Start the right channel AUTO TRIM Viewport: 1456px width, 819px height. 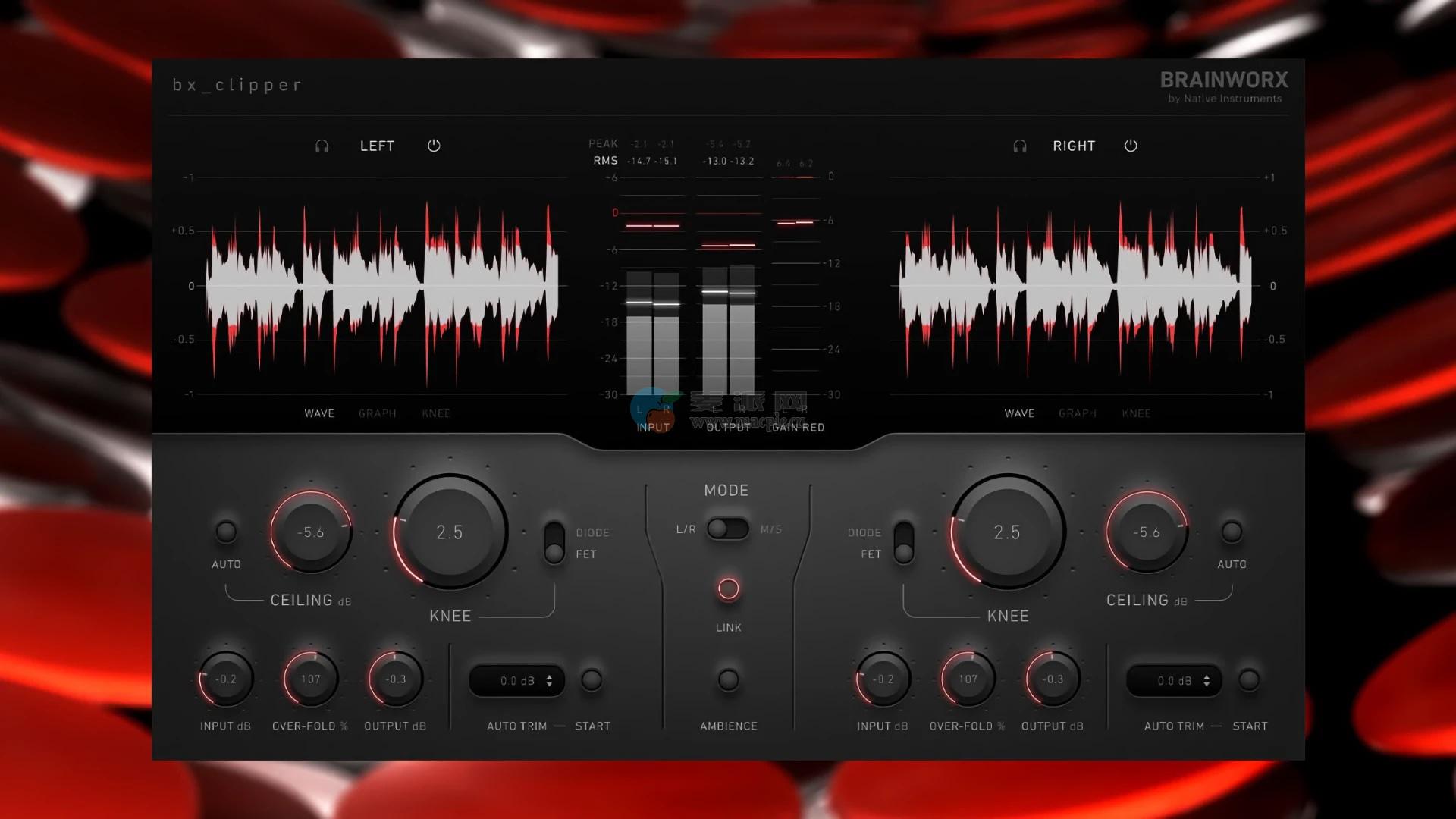(1248, 679)
